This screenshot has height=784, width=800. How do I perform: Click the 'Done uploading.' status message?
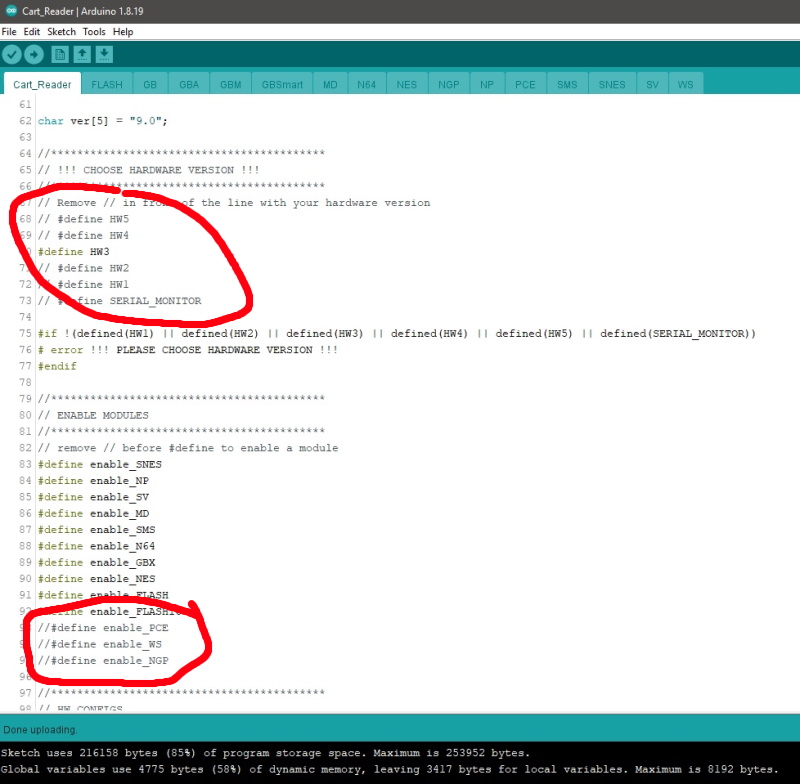pos(40,729)
